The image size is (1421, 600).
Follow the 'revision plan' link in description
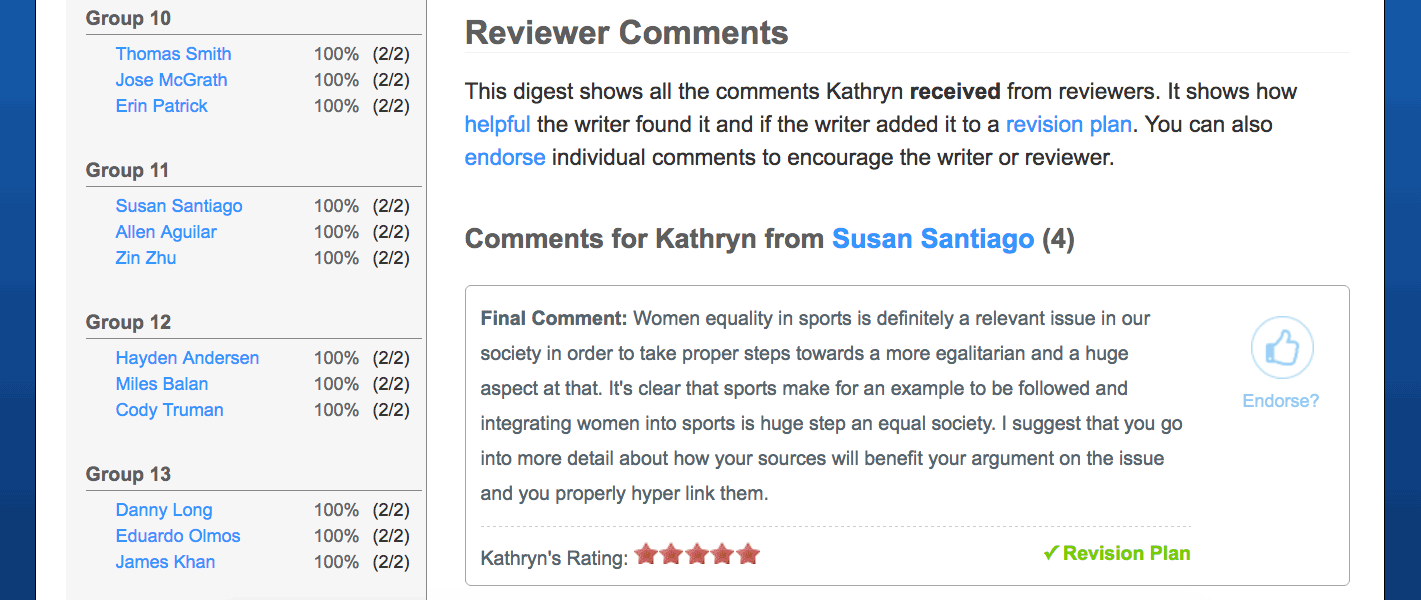(1069, 125)
